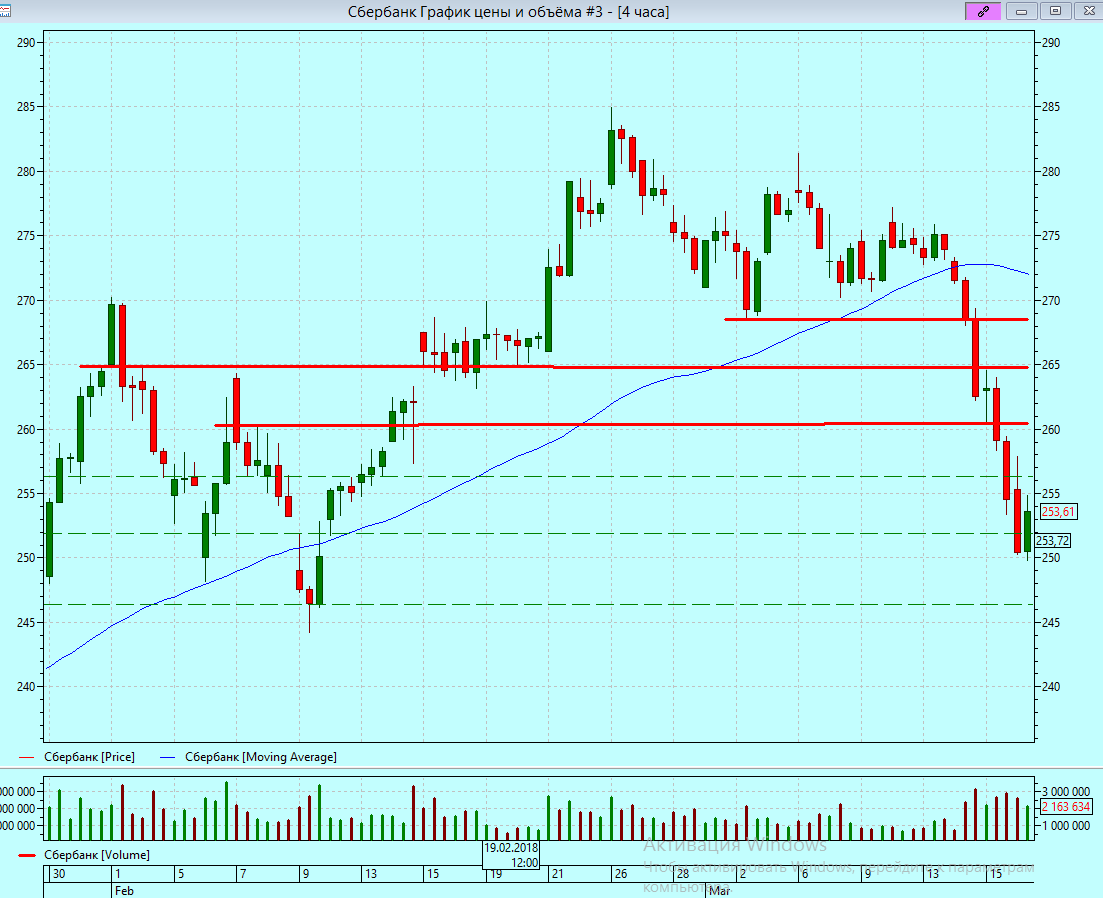Image resolution: width=1103 pixels, height=898 pixels.
Task: Click date label 30 on the time axis
Action: tap(59, 874)
